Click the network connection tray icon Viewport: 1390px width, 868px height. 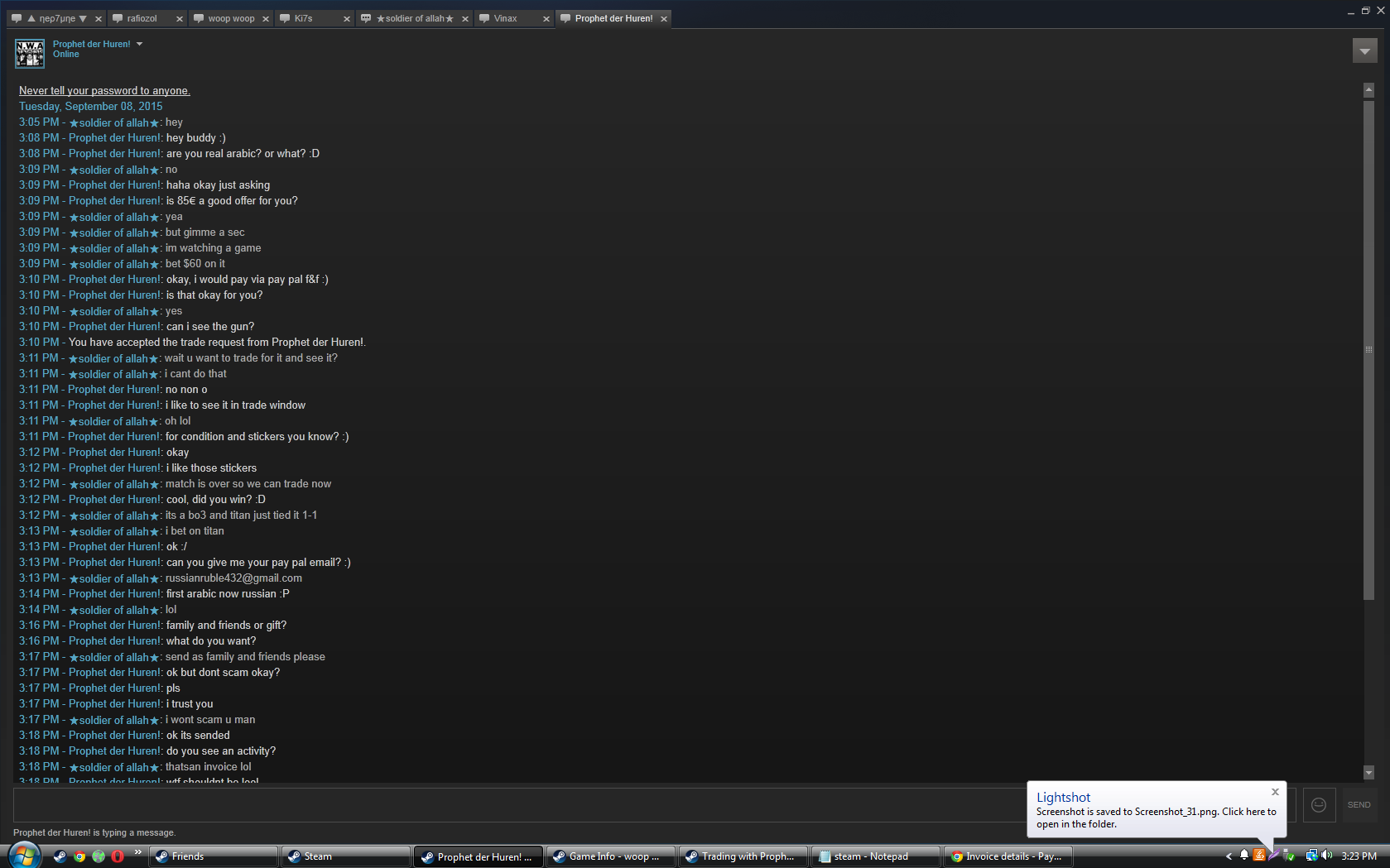click(x=1311, y=856)
